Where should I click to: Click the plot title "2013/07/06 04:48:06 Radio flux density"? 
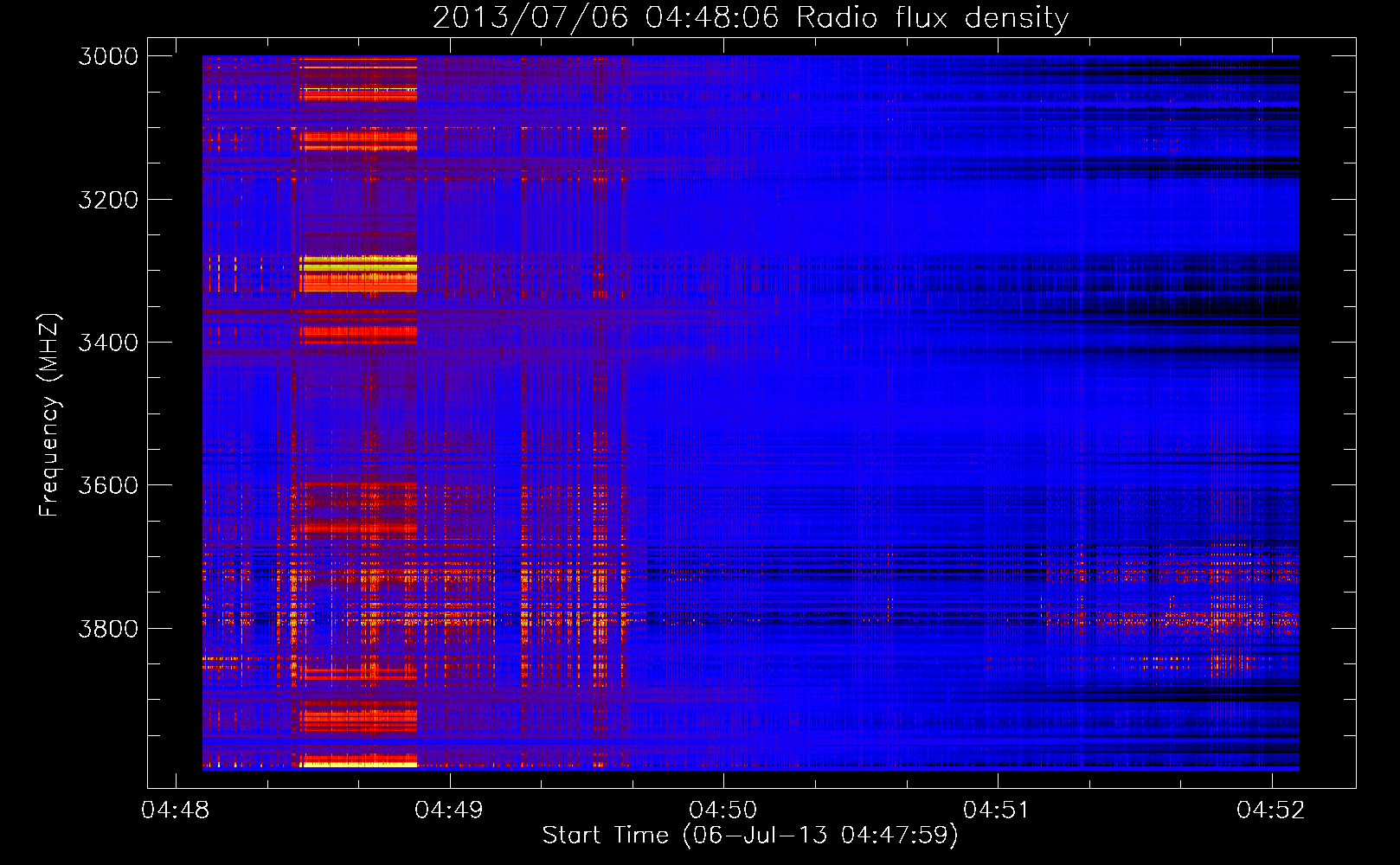pos(750,18)
